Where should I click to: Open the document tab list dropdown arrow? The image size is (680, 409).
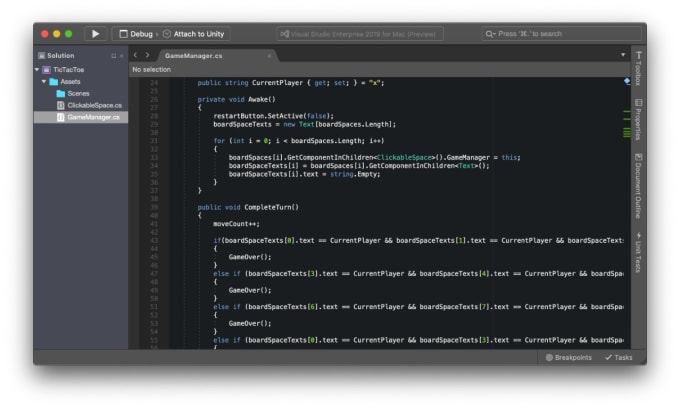(623, 55)
